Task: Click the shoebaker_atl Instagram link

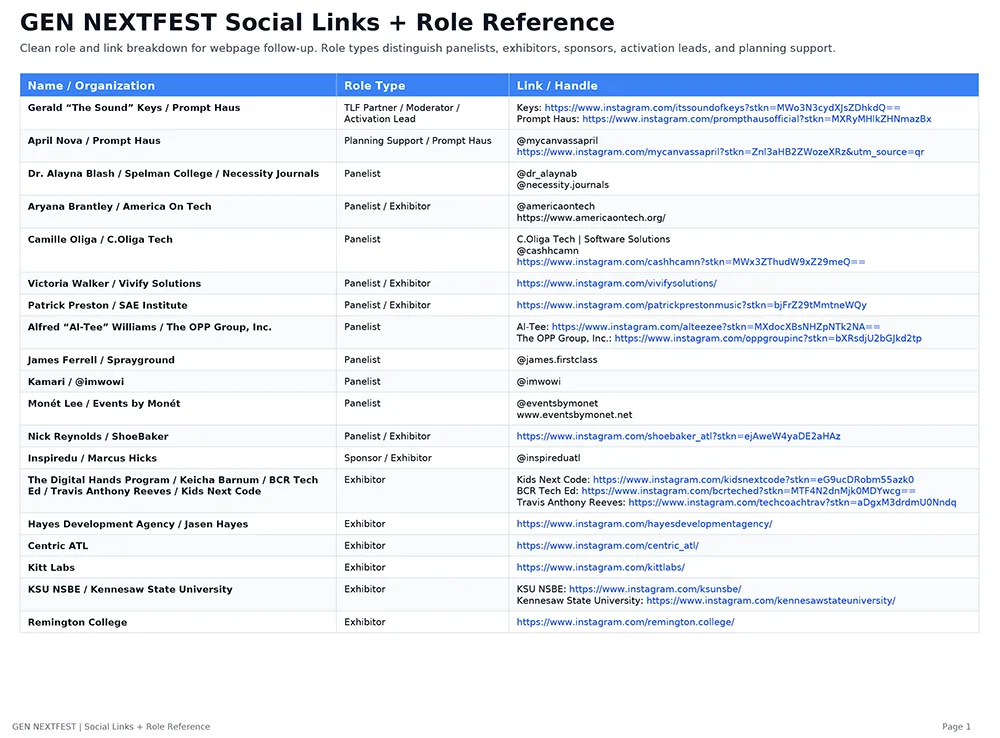Action: 679,437
